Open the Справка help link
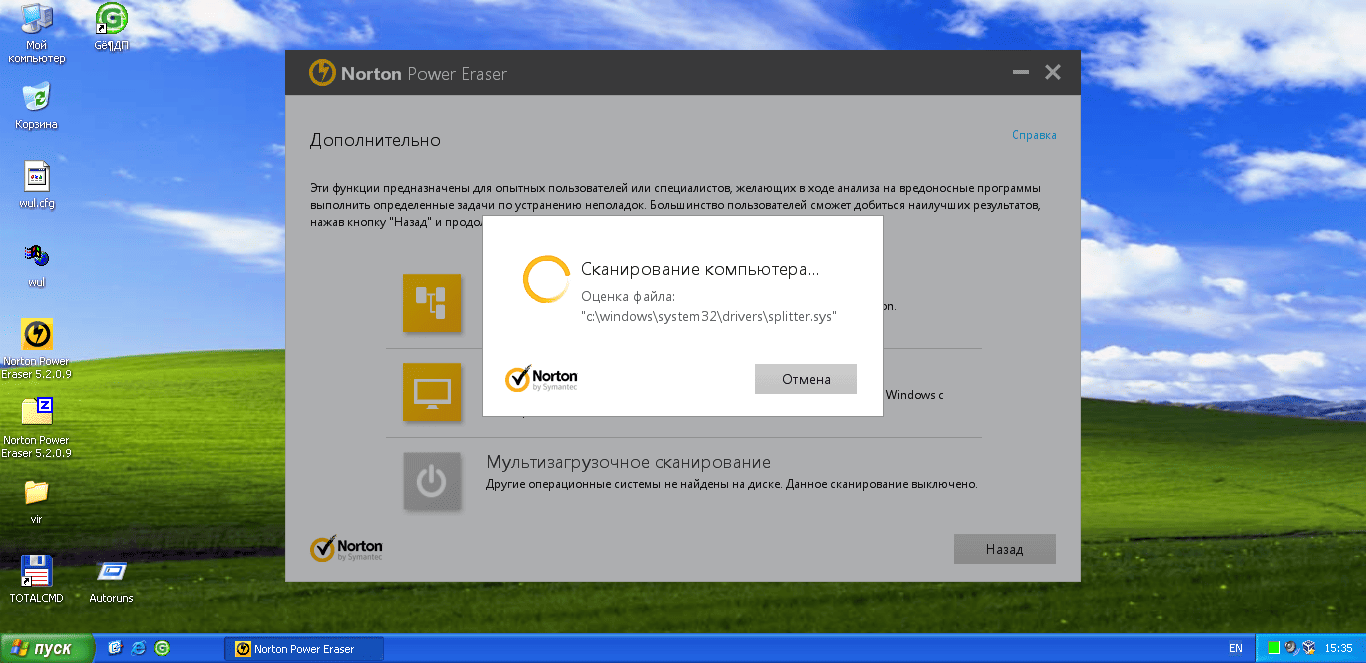The width and height of the screenshot is (1366, 663). pyautogui.click(x=1034, y=135)
